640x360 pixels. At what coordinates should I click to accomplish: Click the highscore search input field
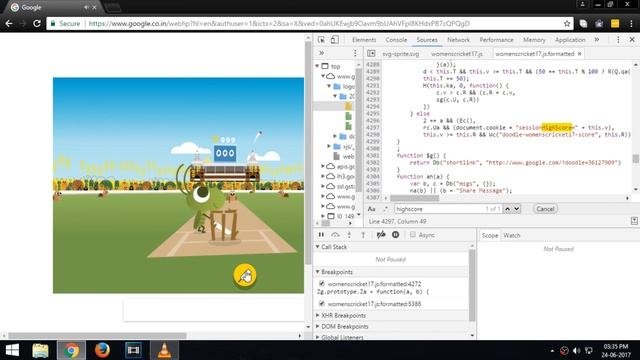point(448,209)
